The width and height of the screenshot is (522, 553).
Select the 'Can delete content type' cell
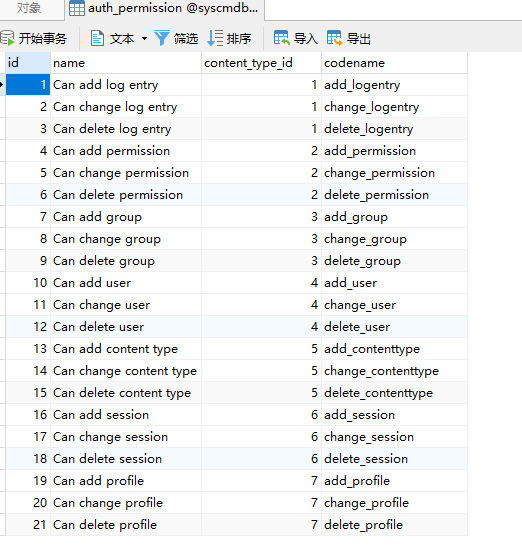pos(126,393)
